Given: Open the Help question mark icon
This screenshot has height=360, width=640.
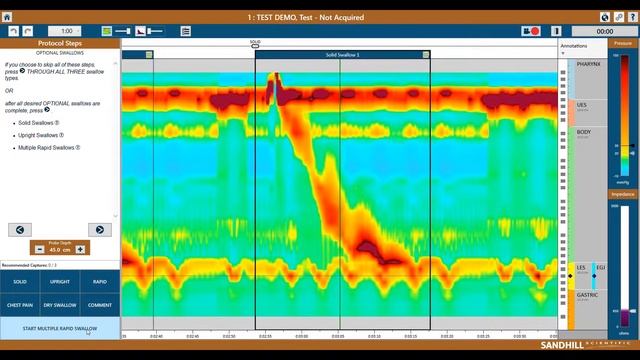Looking at the screenshot, I should (633, 17).
